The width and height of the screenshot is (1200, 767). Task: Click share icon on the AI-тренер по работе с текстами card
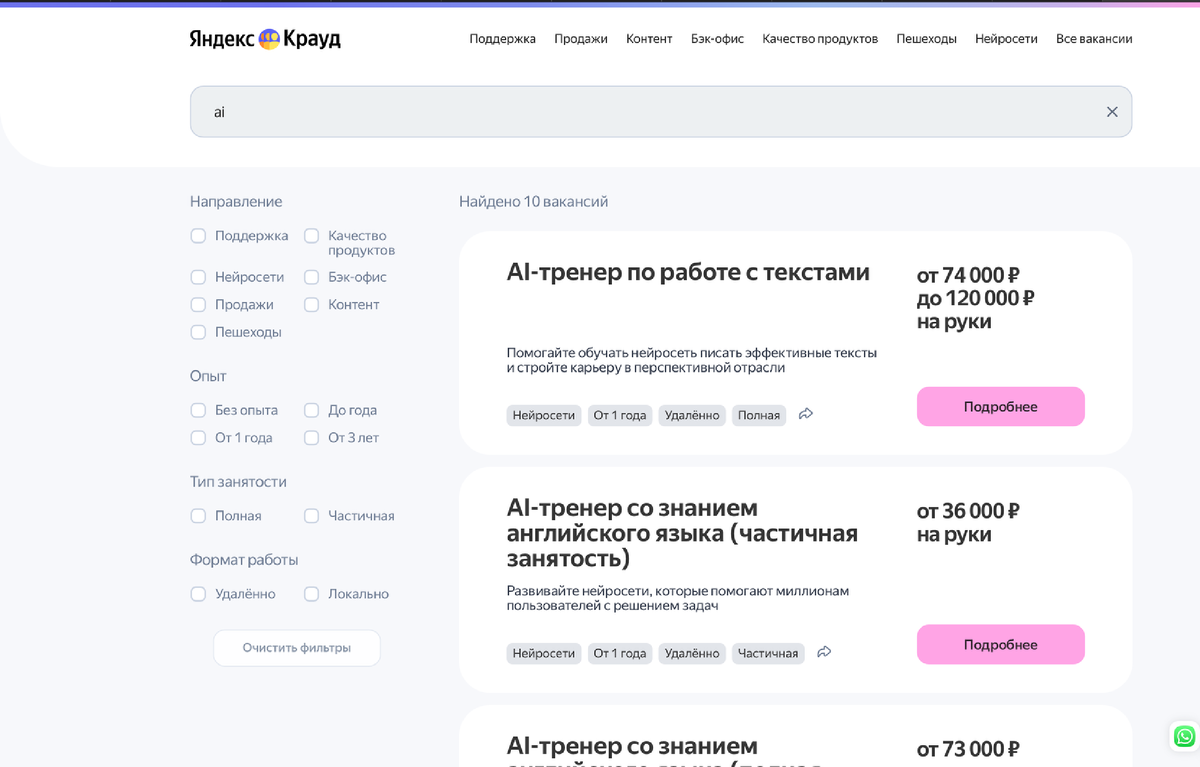(x=806, y=413)
